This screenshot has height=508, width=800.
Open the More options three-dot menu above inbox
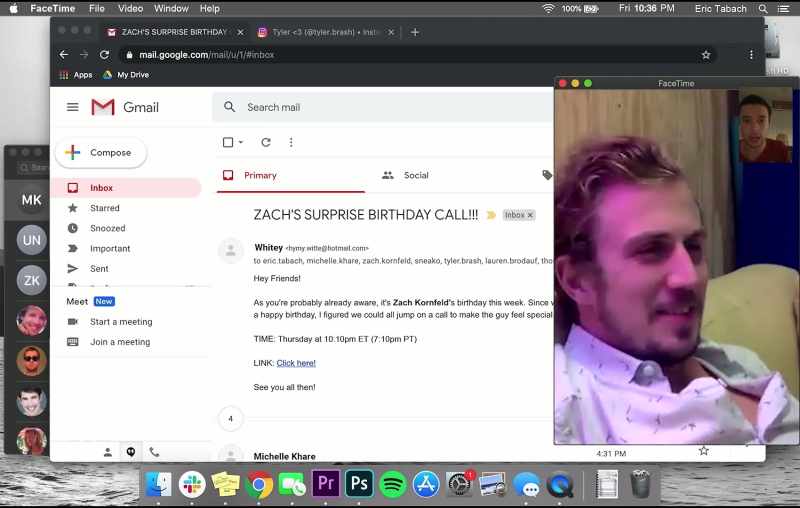coord(291,142)
